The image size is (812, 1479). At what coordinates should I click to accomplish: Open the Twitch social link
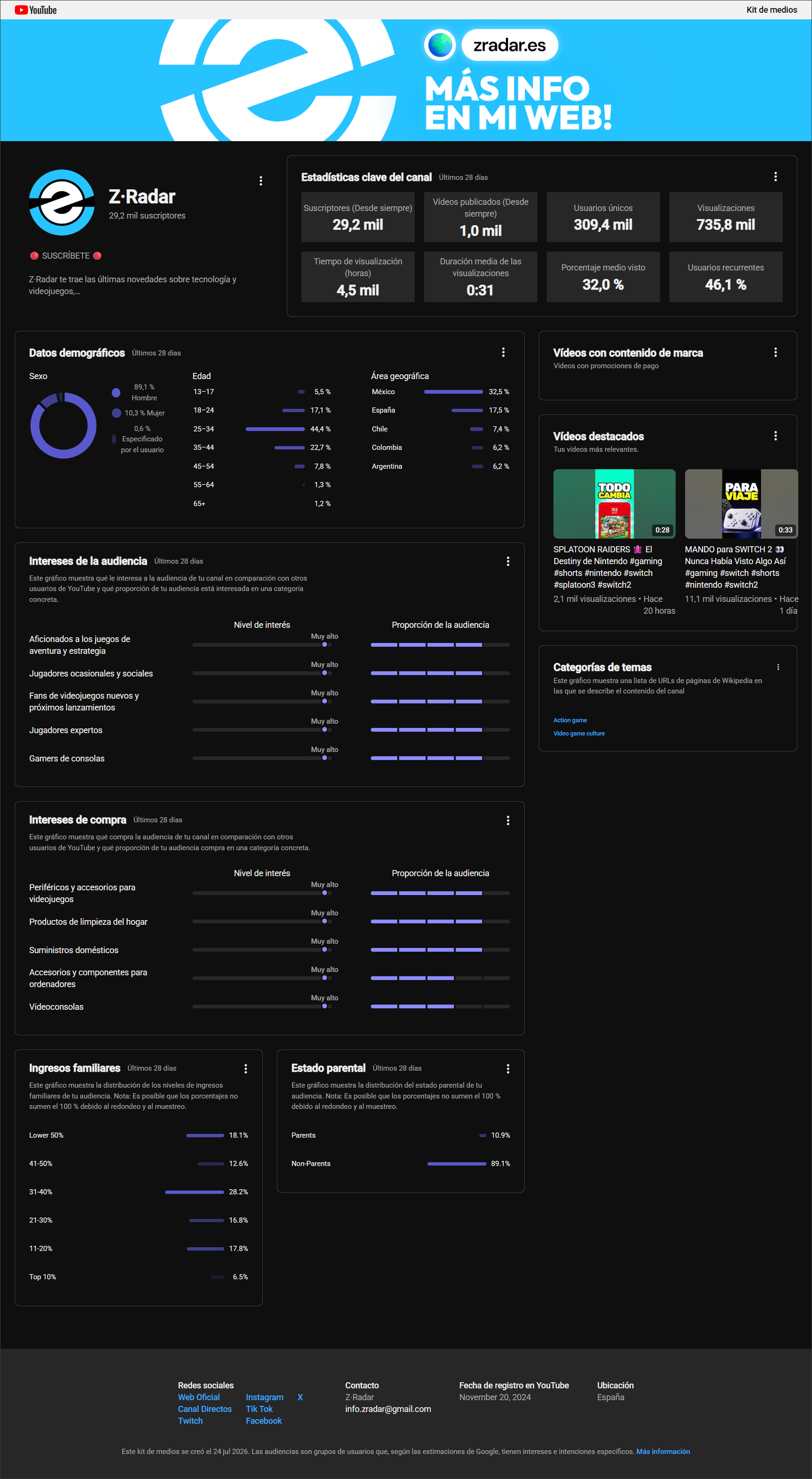click(190, 1420)
